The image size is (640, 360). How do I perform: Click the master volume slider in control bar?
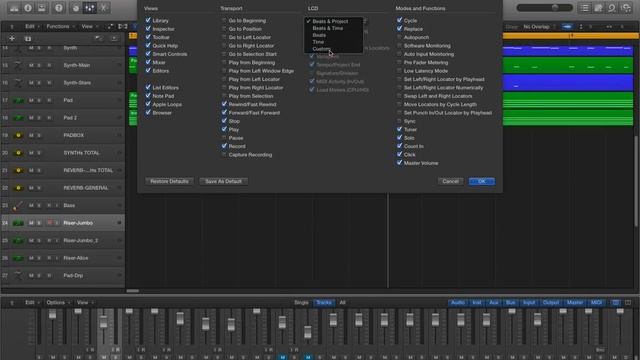point(544,8)
